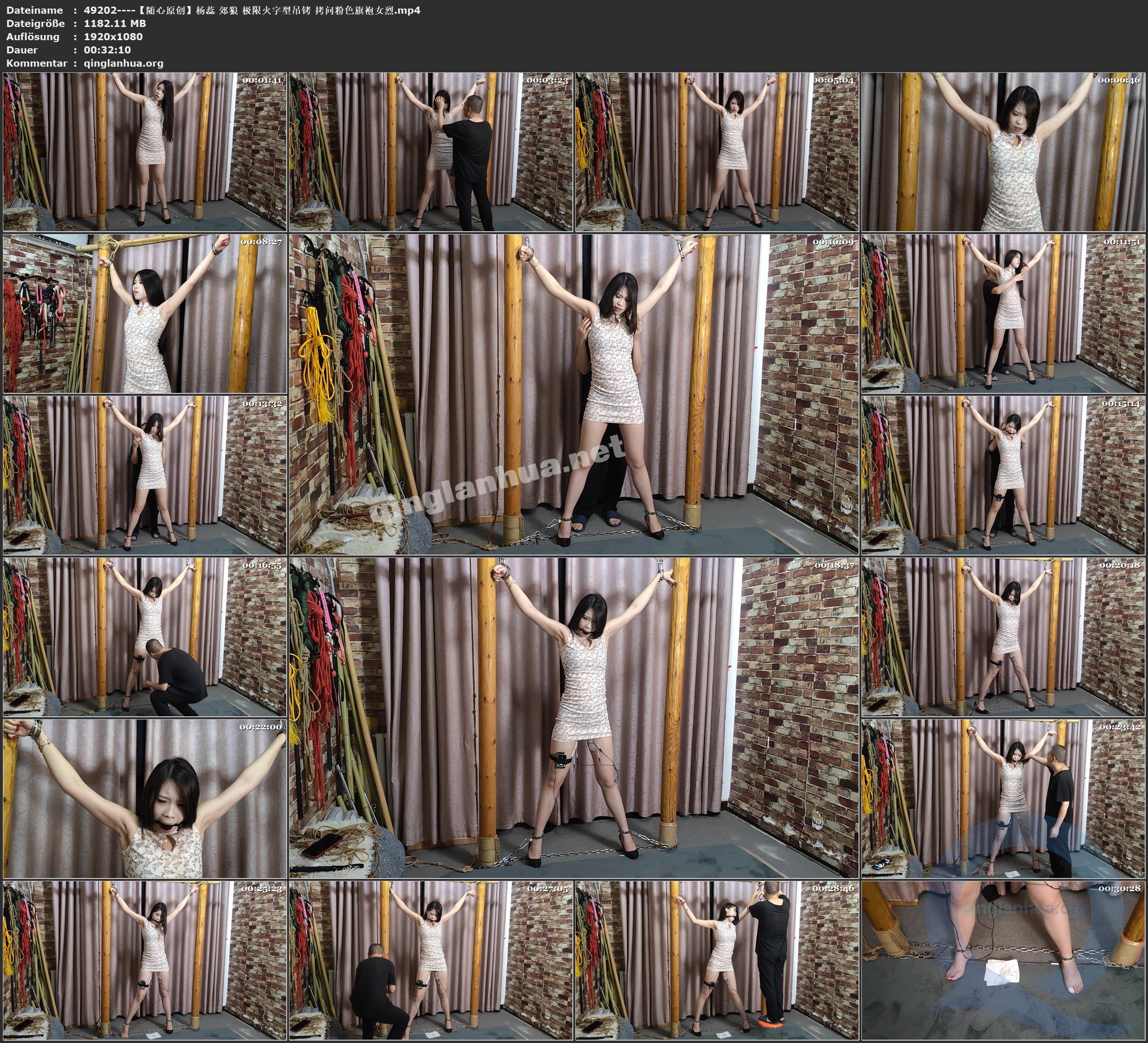
Task: Select the thumbnail marked 00:05:04
Action: 716,151
